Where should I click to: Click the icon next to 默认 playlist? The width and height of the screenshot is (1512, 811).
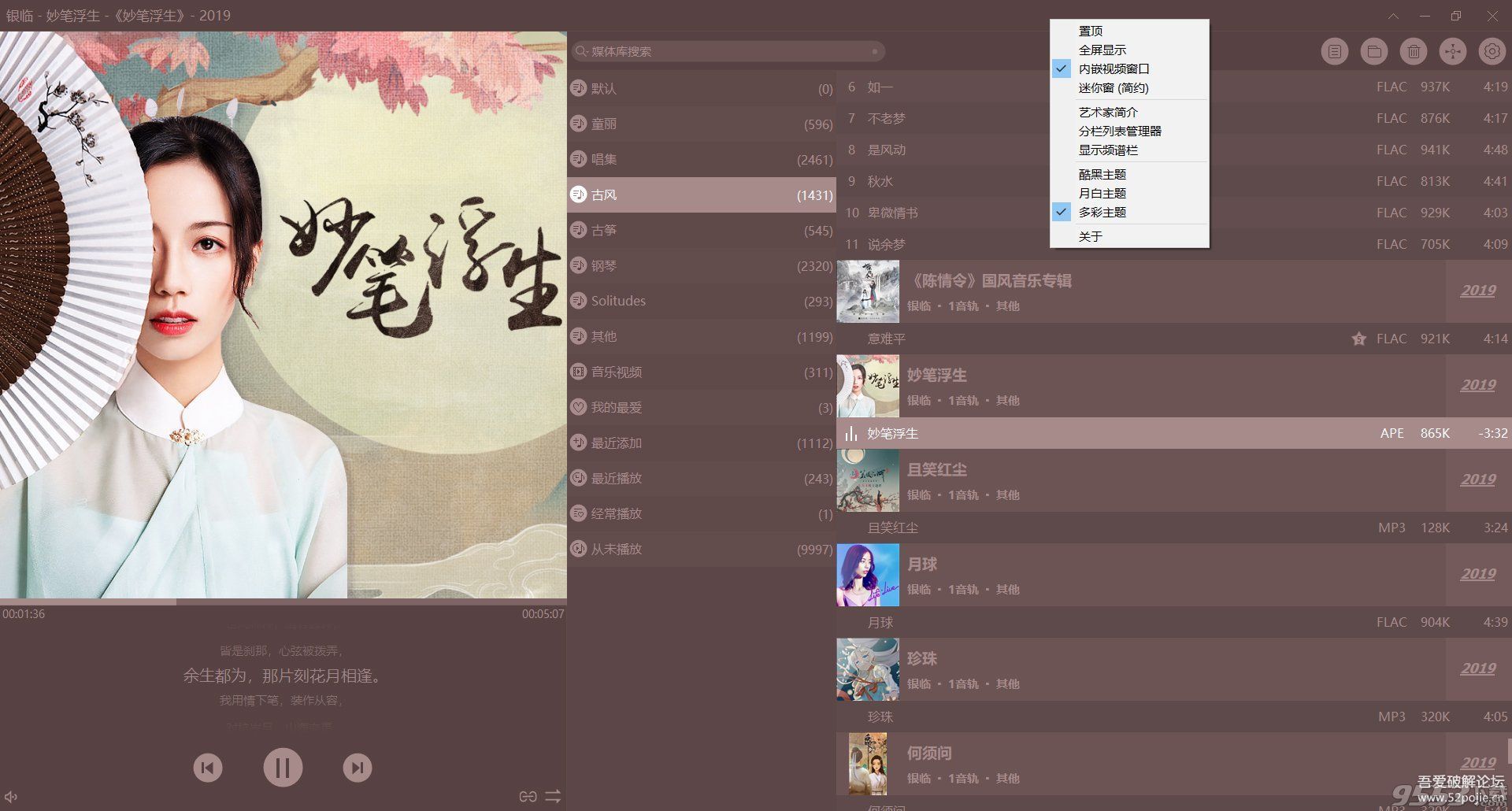[x=579, y=88]
